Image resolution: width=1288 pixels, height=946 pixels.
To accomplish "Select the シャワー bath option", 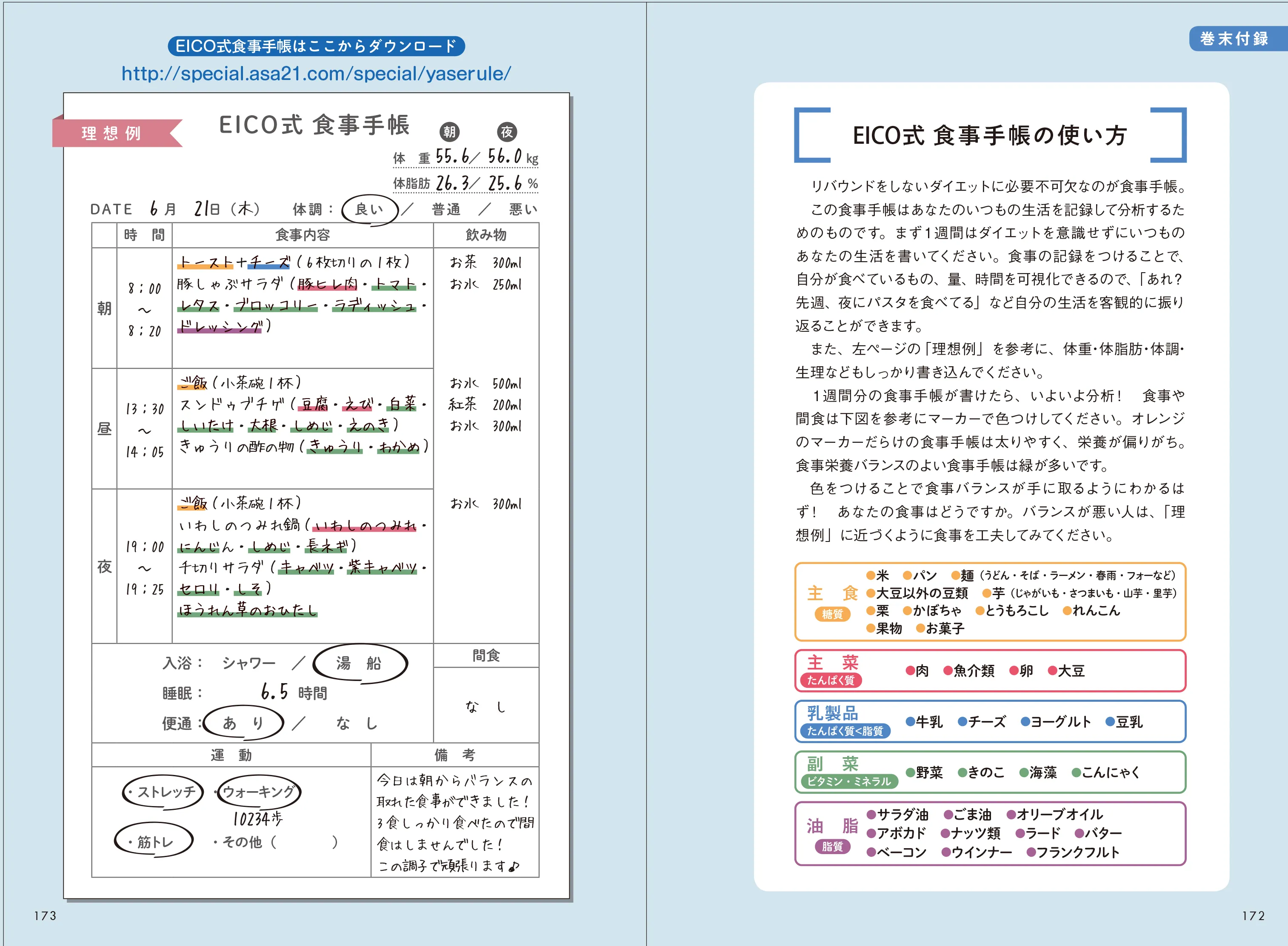I will click(248, 663).
